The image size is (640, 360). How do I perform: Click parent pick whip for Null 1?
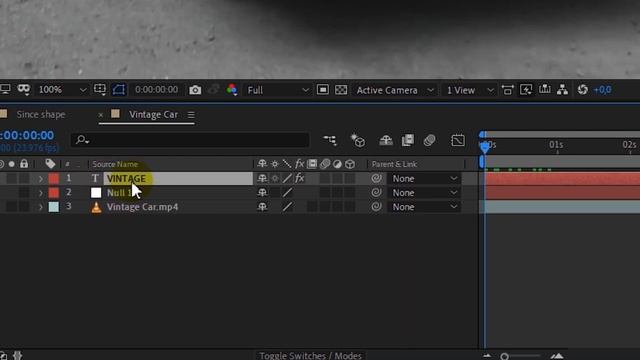coord(376,193)
